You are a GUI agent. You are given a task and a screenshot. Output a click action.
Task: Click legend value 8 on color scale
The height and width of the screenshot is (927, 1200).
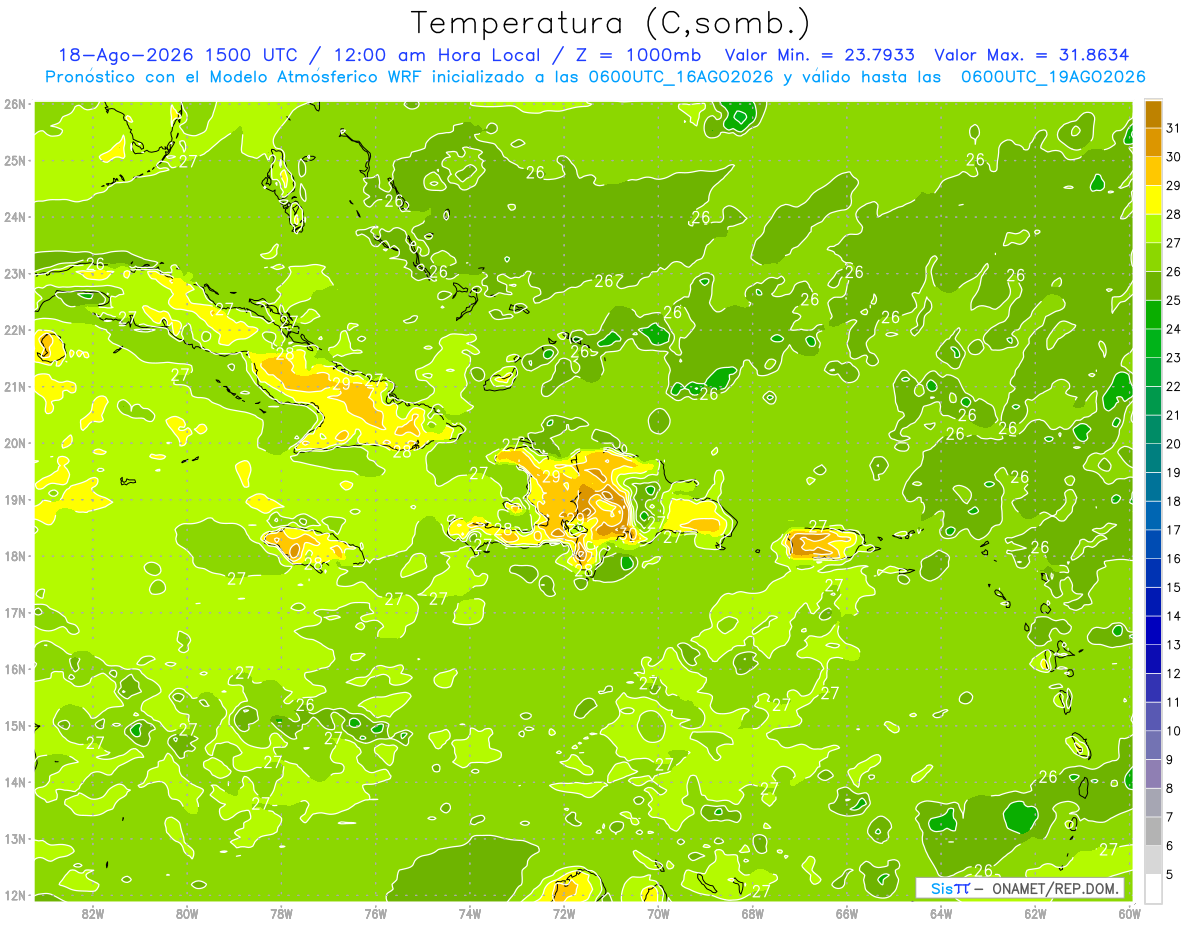1170,788
